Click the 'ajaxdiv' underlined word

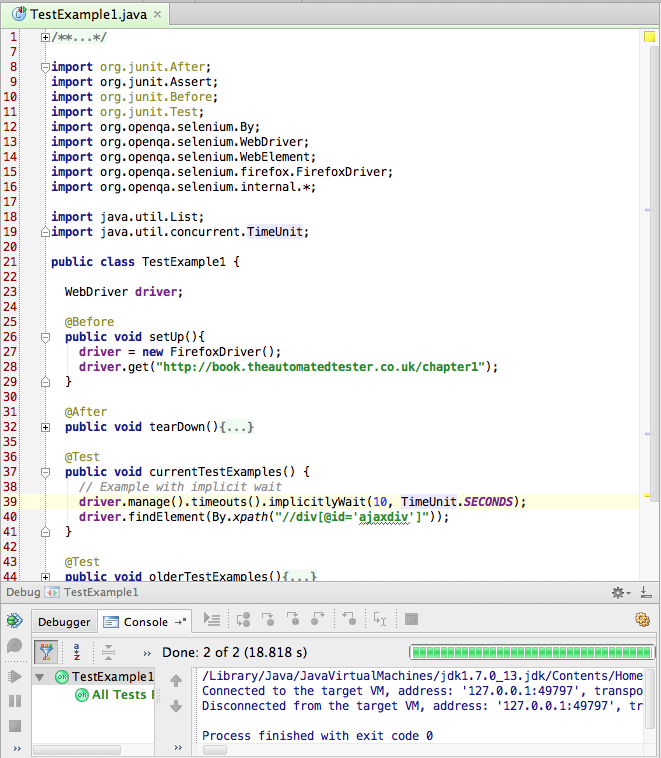pyautogui.click(x=384, y=517)
